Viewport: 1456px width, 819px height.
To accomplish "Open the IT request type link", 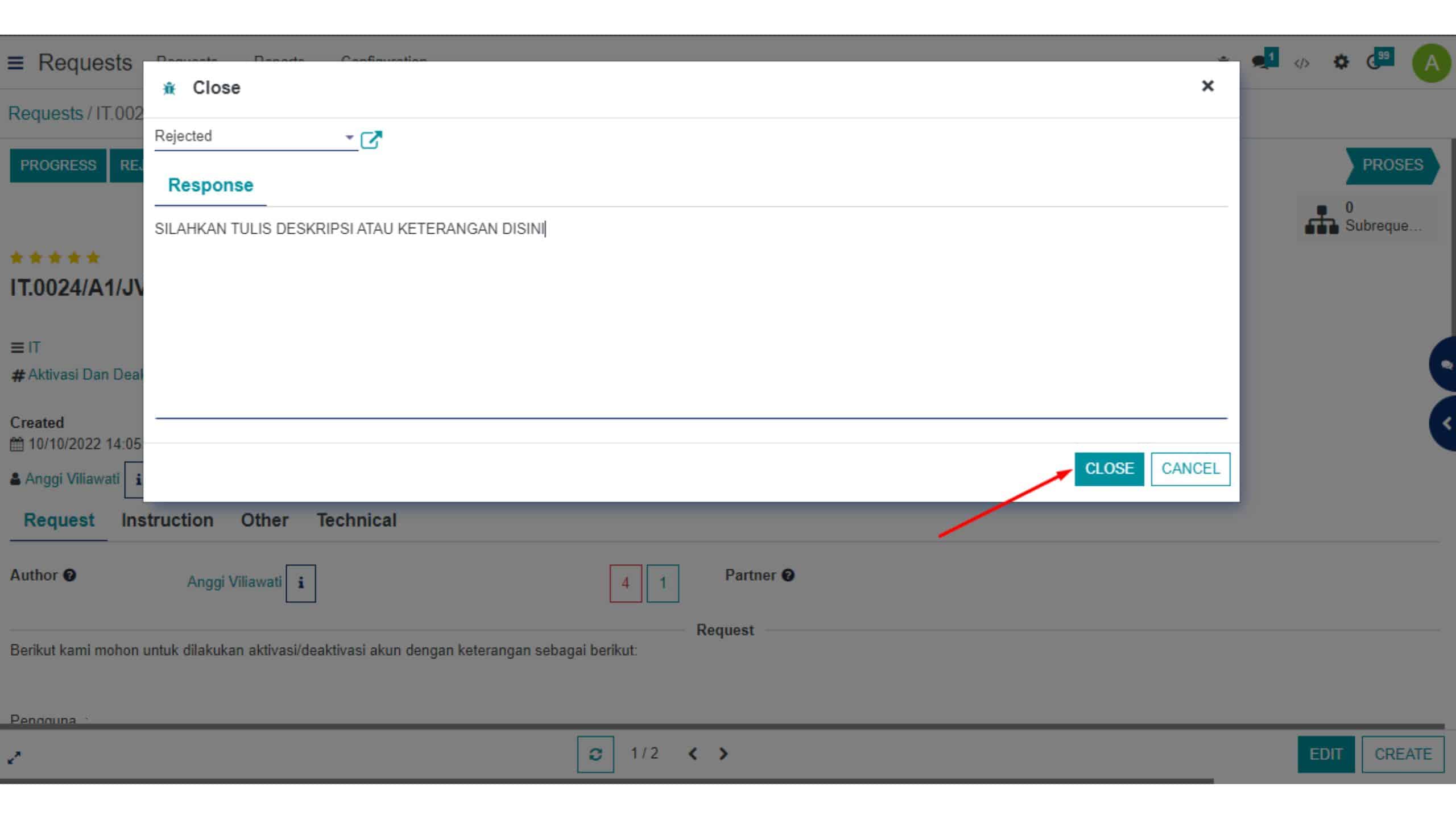I will pos(34,348).
